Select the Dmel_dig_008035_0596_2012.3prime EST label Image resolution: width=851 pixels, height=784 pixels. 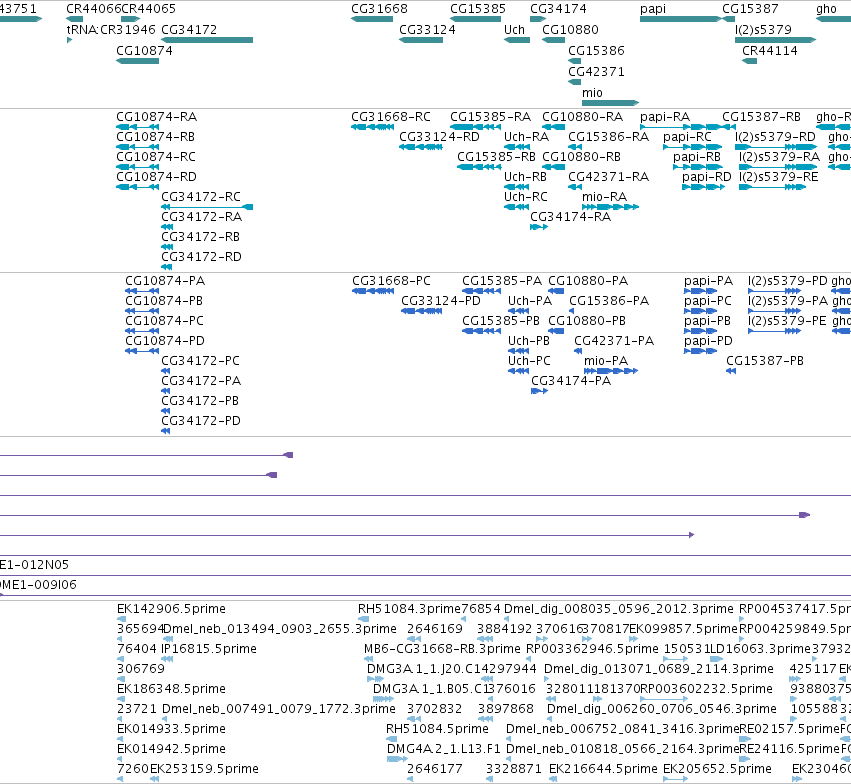tap(619, 609)
